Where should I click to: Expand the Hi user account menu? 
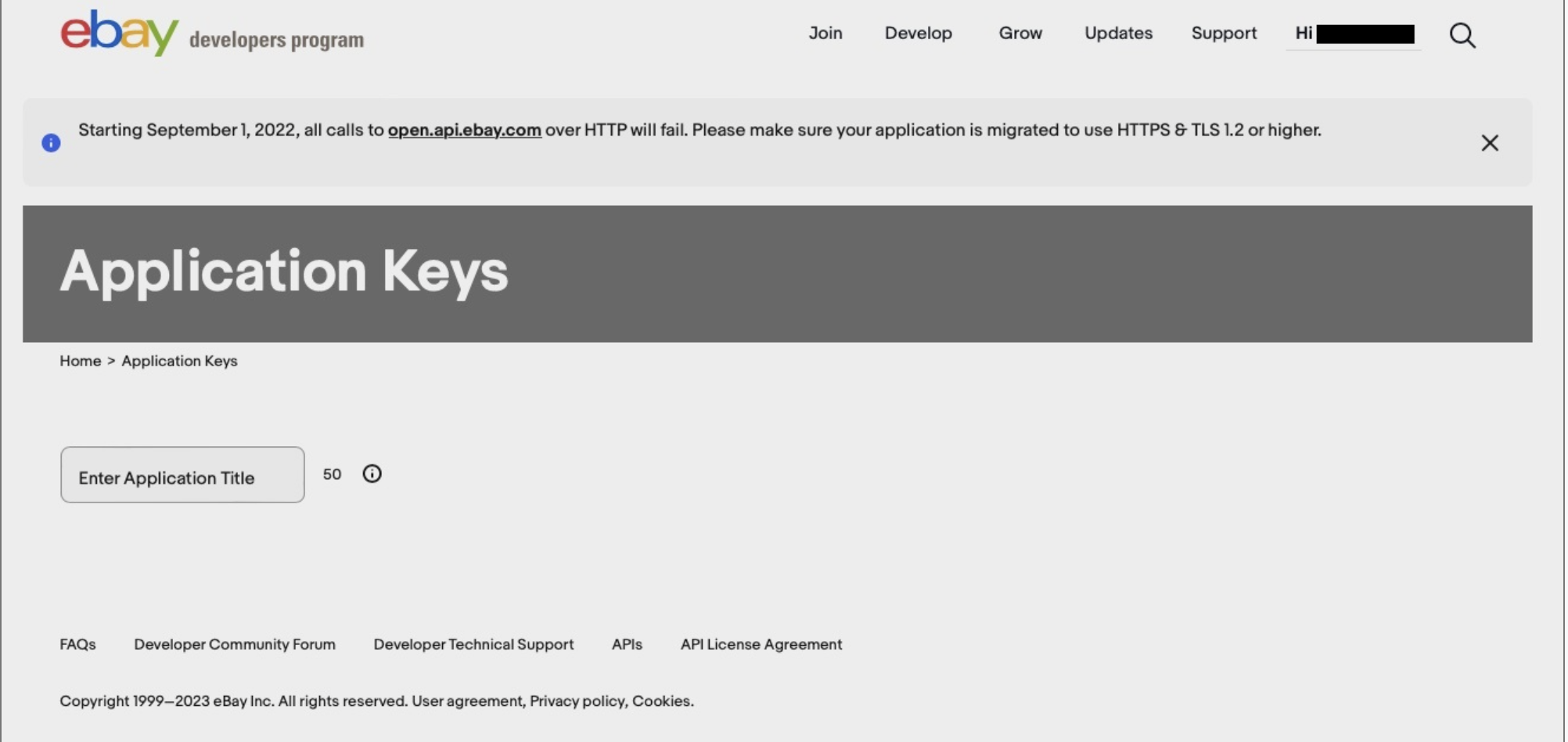click(1354, 34)
